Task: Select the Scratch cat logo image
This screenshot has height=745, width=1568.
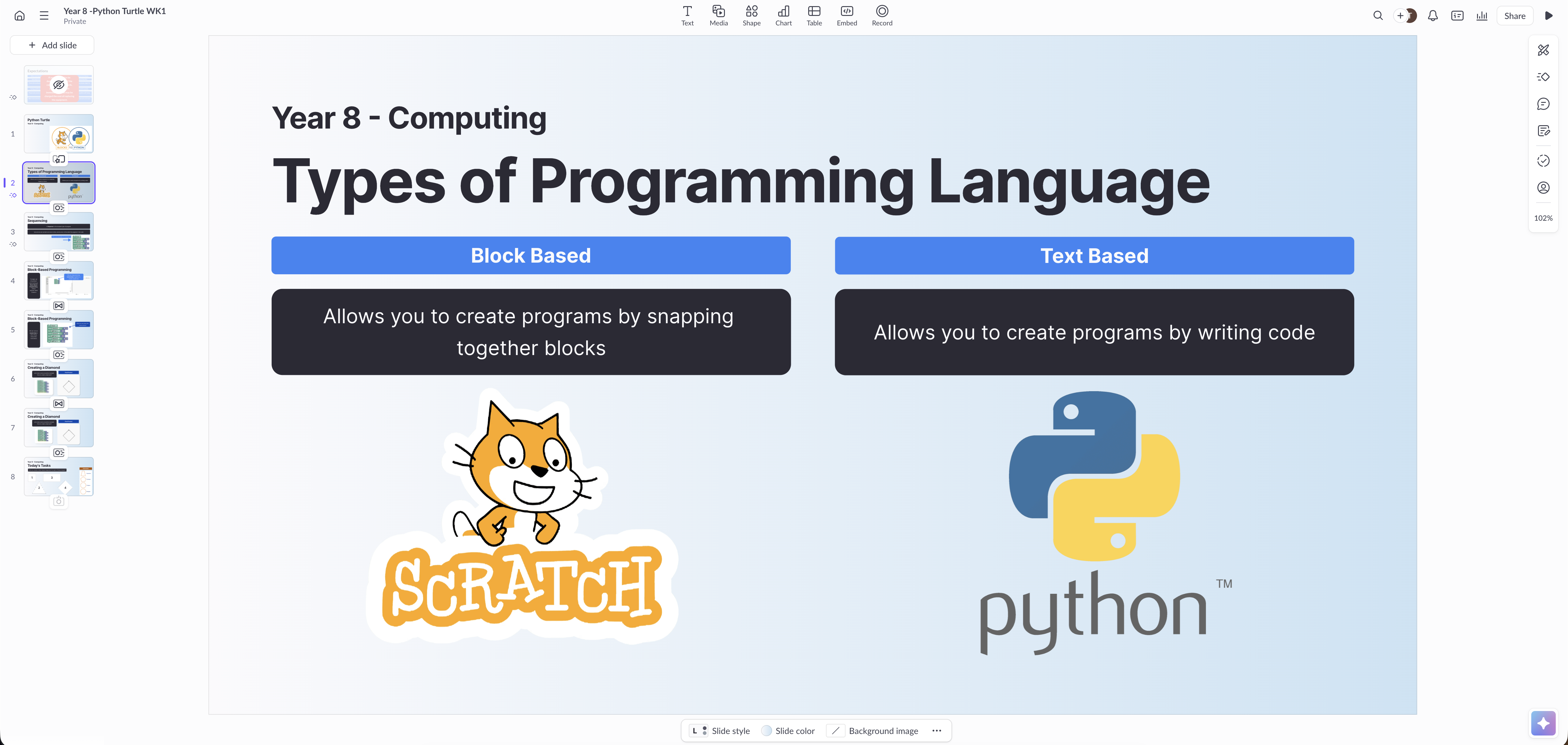Action: [522, 517]
